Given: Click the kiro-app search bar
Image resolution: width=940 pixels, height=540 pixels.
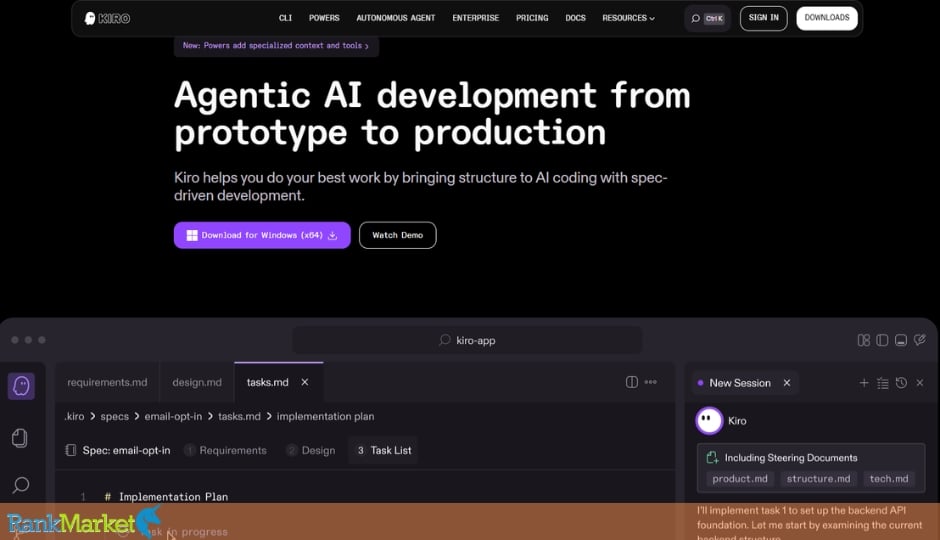Looking at the screenshot, I should (x=467, y=340).
